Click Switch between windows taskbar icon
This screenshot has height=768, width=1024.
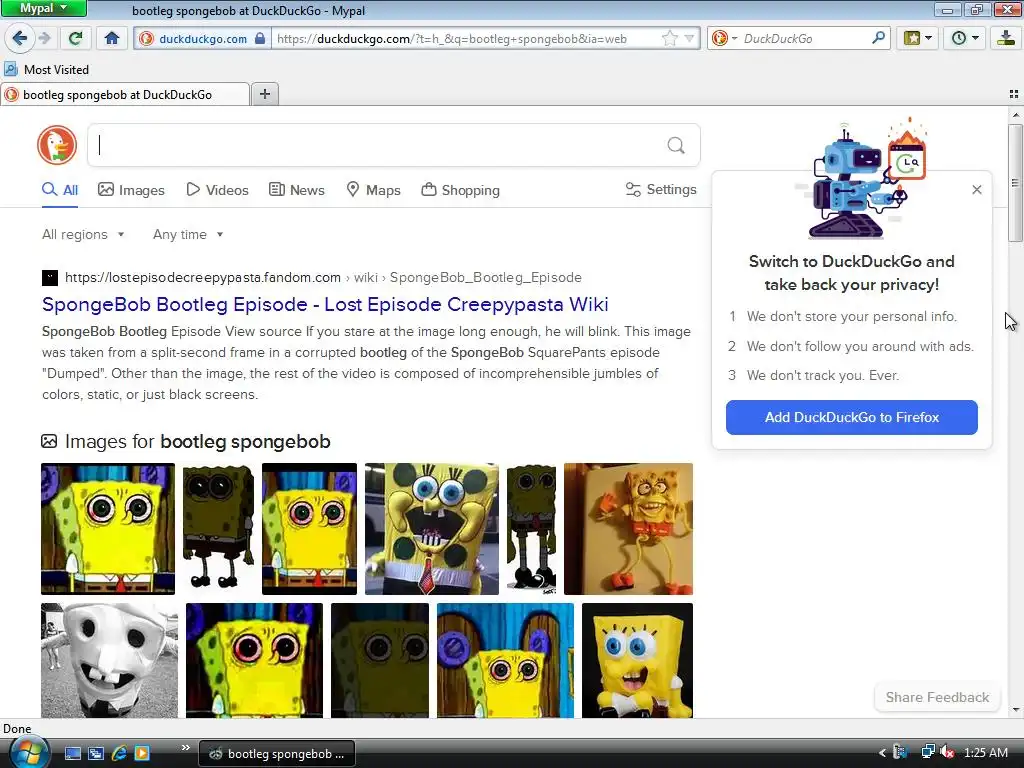tap(96, 754)
